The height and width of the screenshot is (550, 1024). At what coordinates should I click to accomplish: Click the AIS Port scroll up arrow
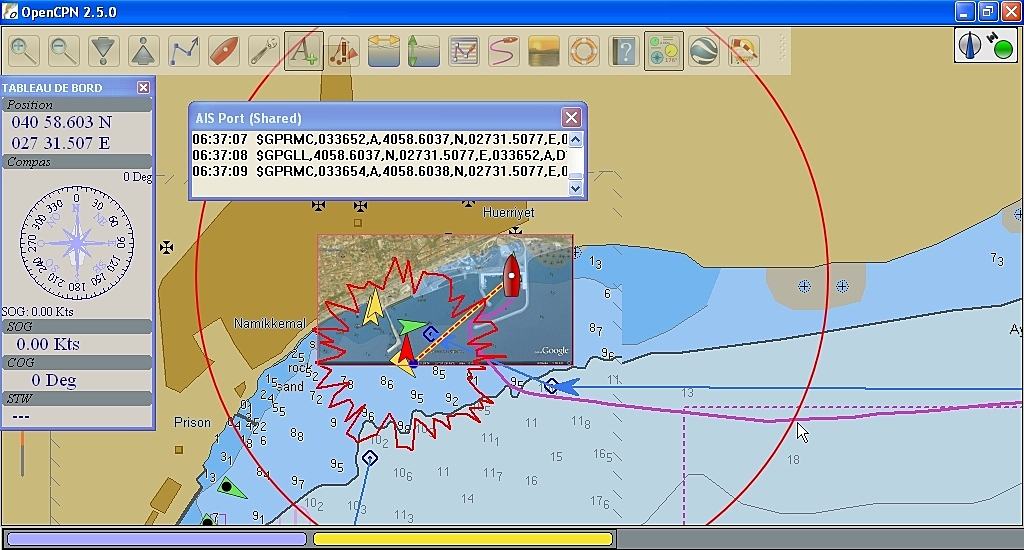pyautogui.click(x=575, y=139)
